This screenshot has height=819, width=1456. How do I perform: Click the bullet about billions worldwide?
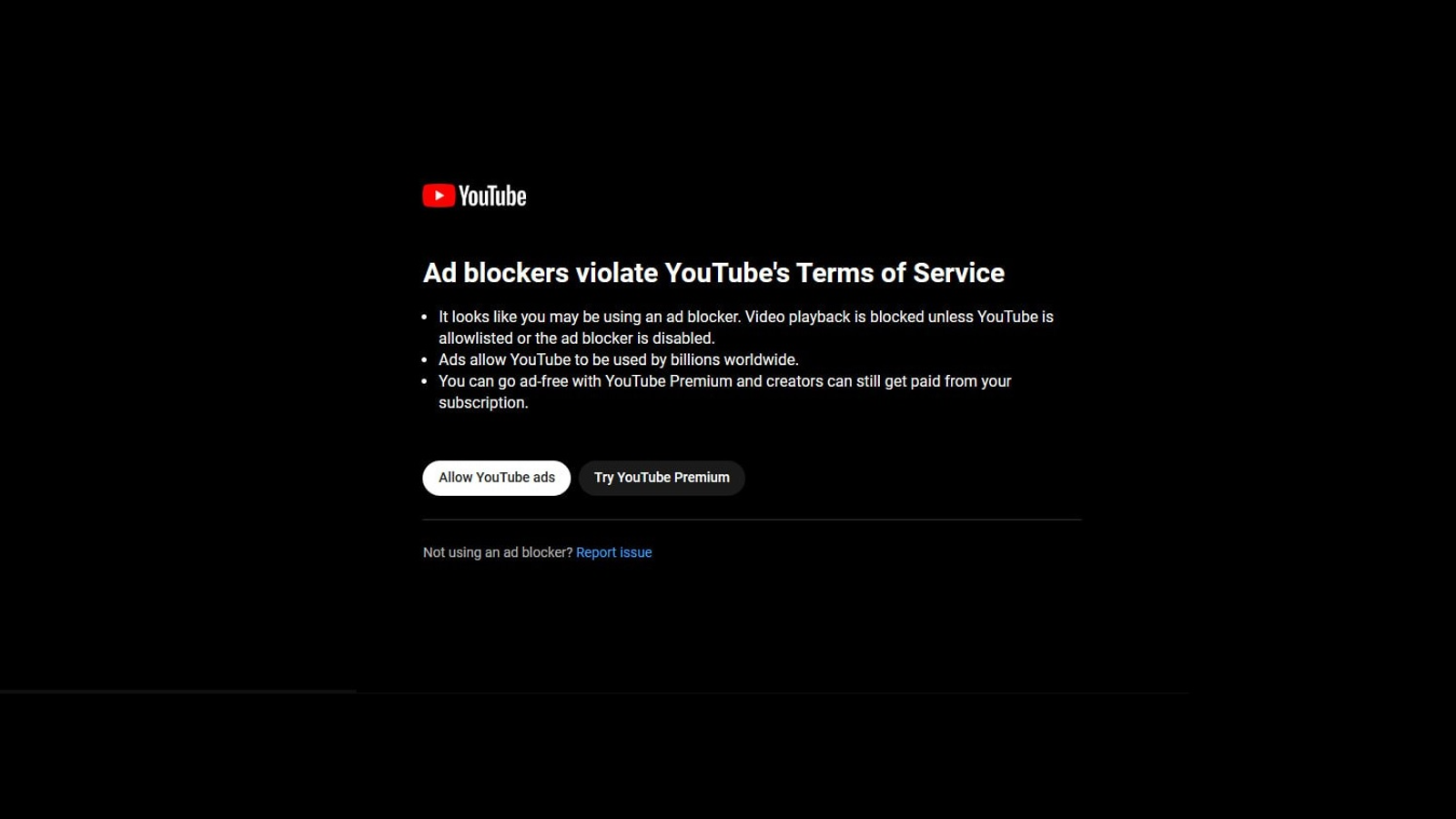tap(619, 359)
